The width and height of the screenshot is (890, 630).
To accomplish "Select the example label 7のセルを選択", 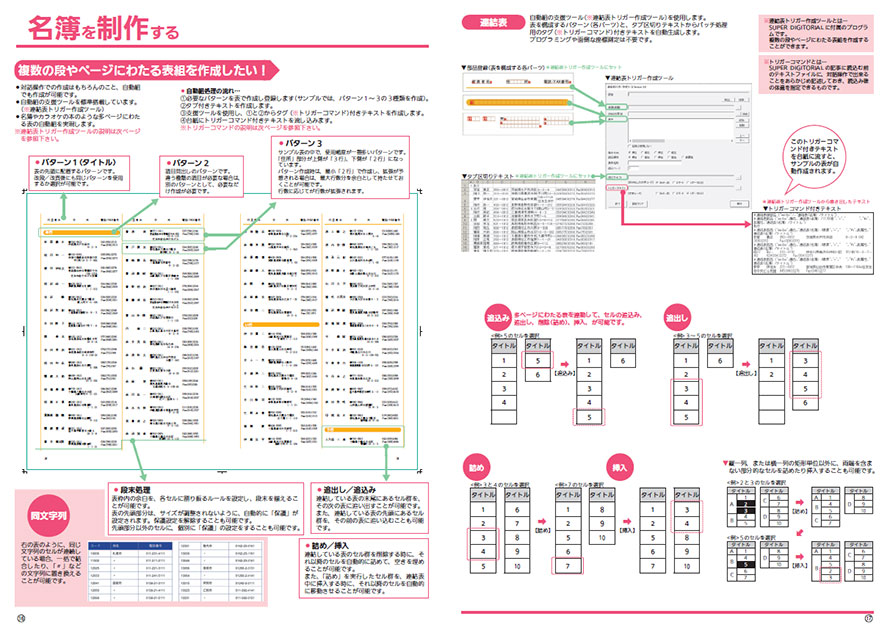I will [x=579, y=485].
